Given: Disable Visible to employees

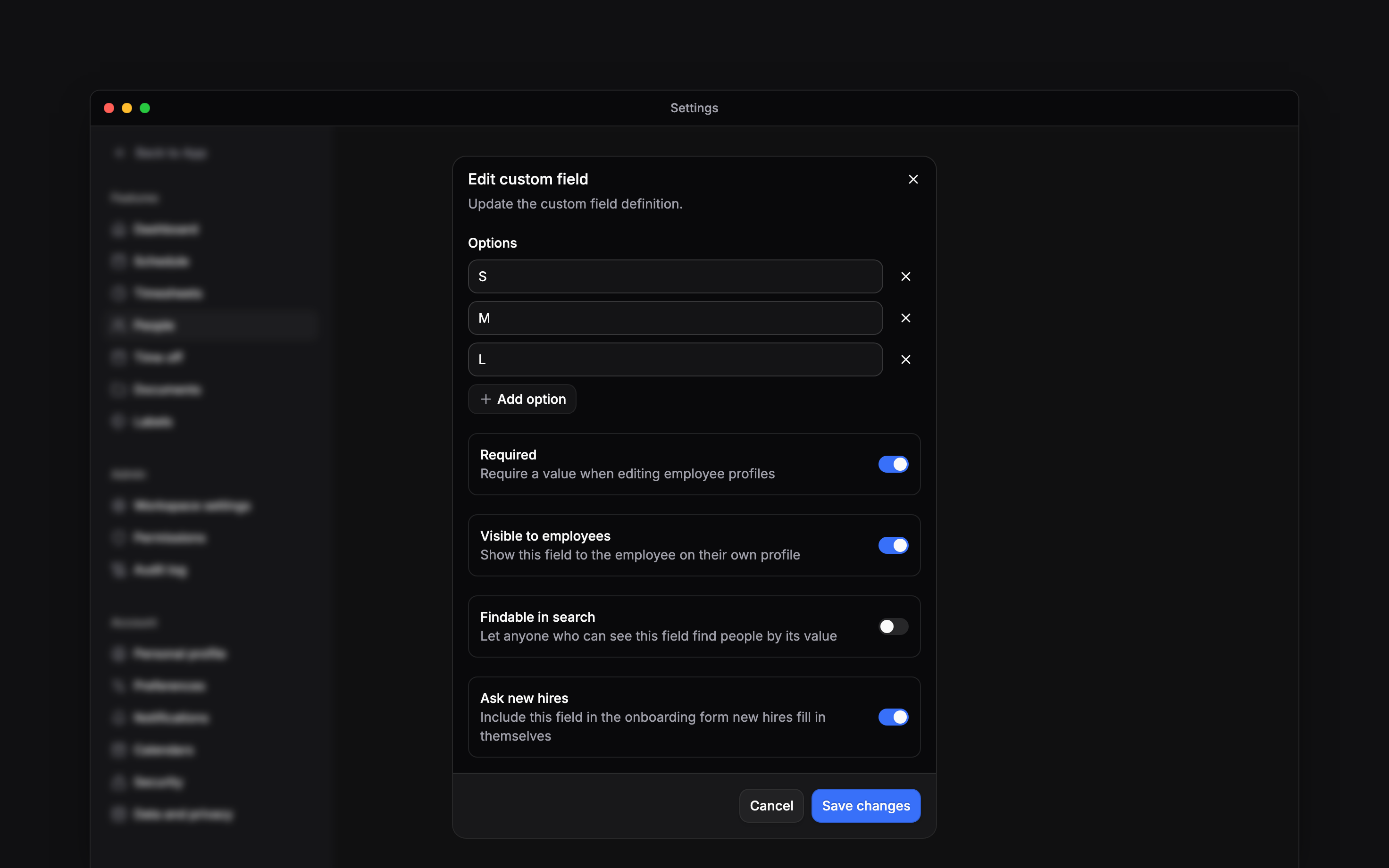Looking at the screenshot, I should pyautogui.click(x=893, y=545).
